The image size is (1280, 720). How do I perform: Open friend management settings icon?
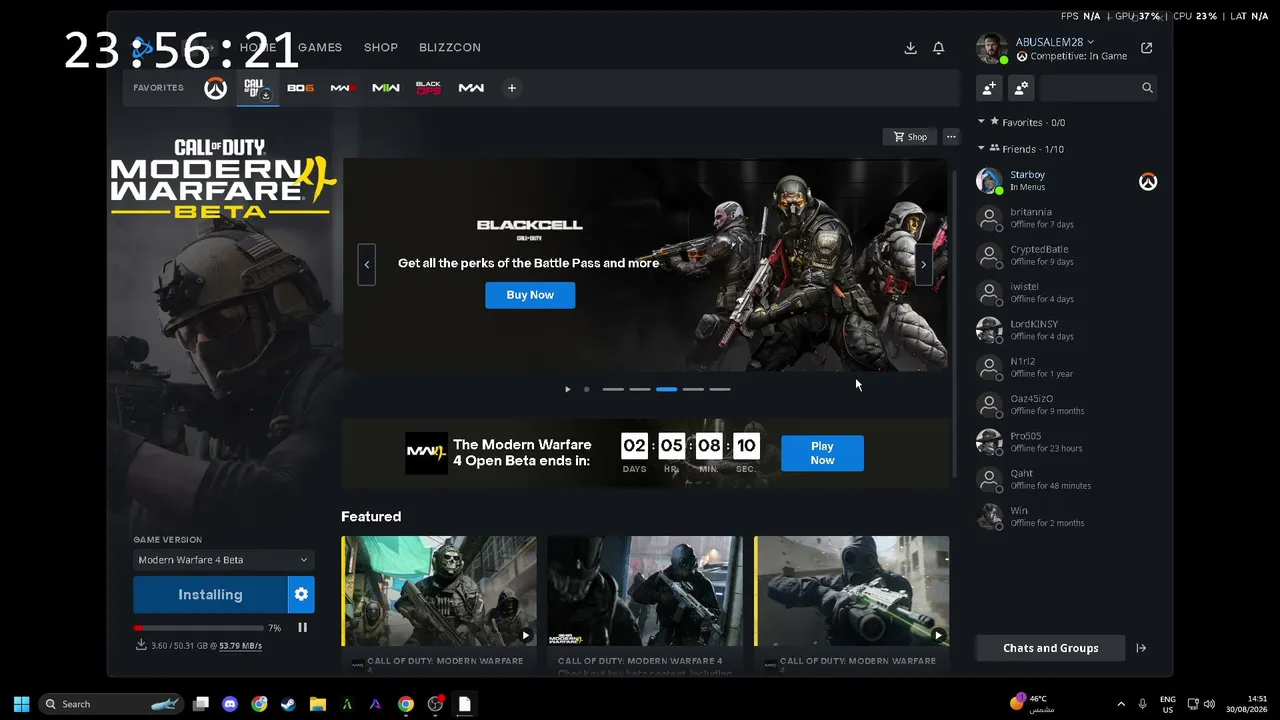coord(1021,88)
